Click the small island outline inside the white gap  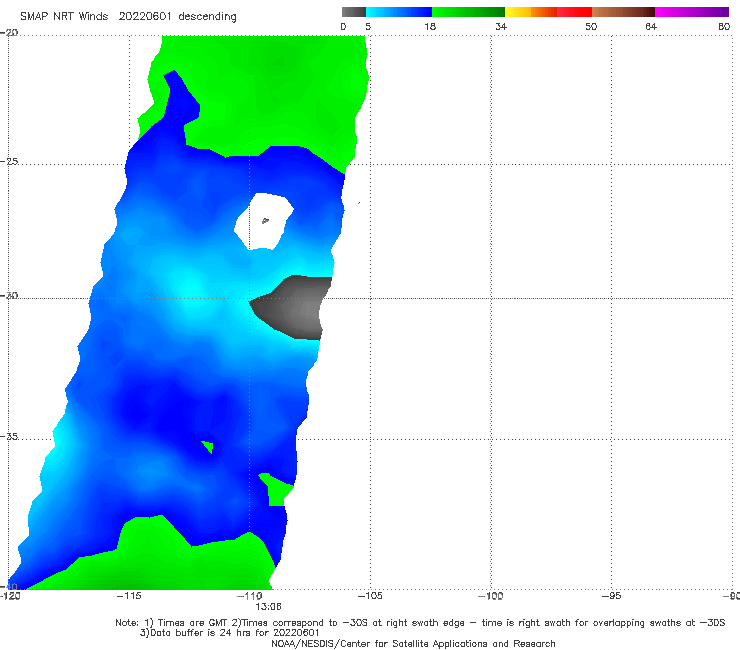click(x=265, y=220)
